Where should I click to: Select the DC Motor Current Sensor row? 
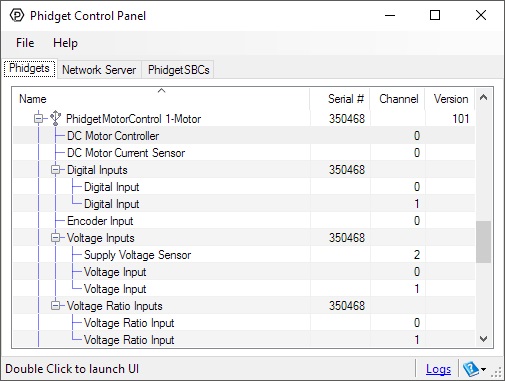pyautogui.click(x=244, y=153)
